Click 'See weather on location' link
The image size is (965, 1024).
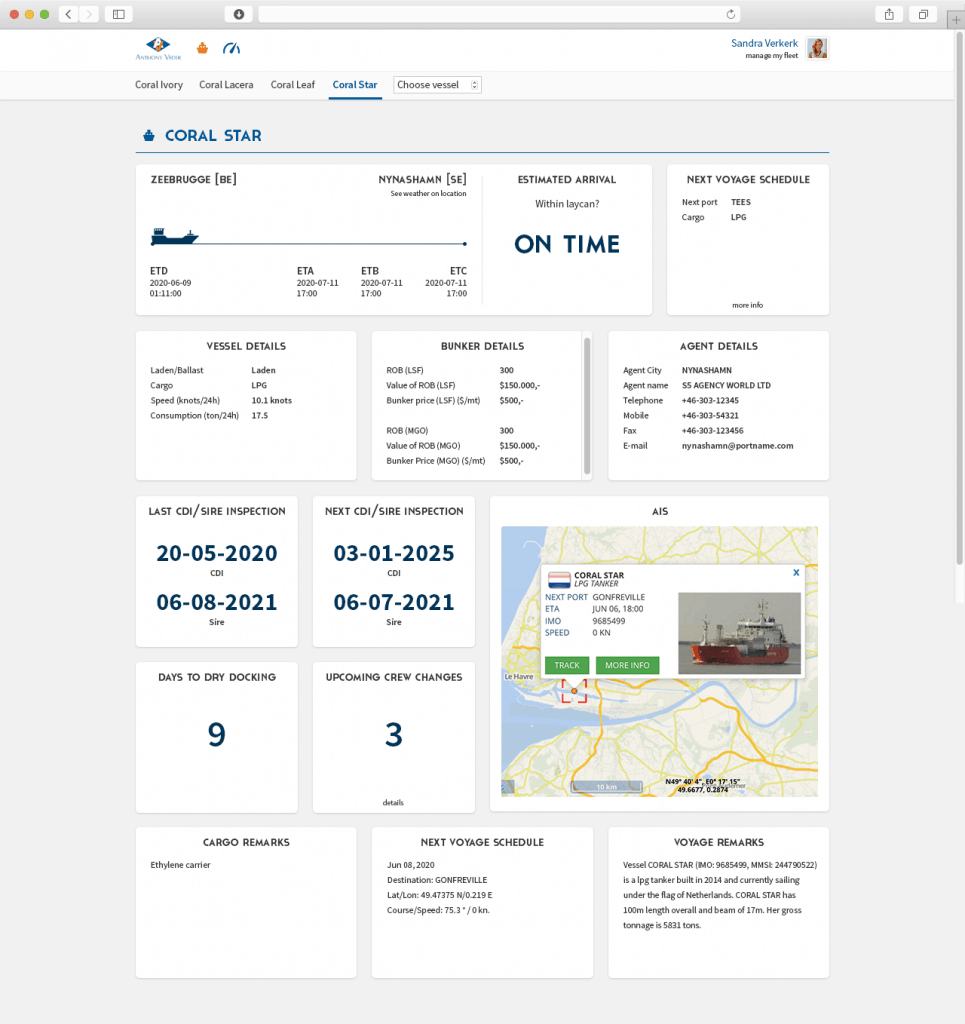click(x=428, y=194)
